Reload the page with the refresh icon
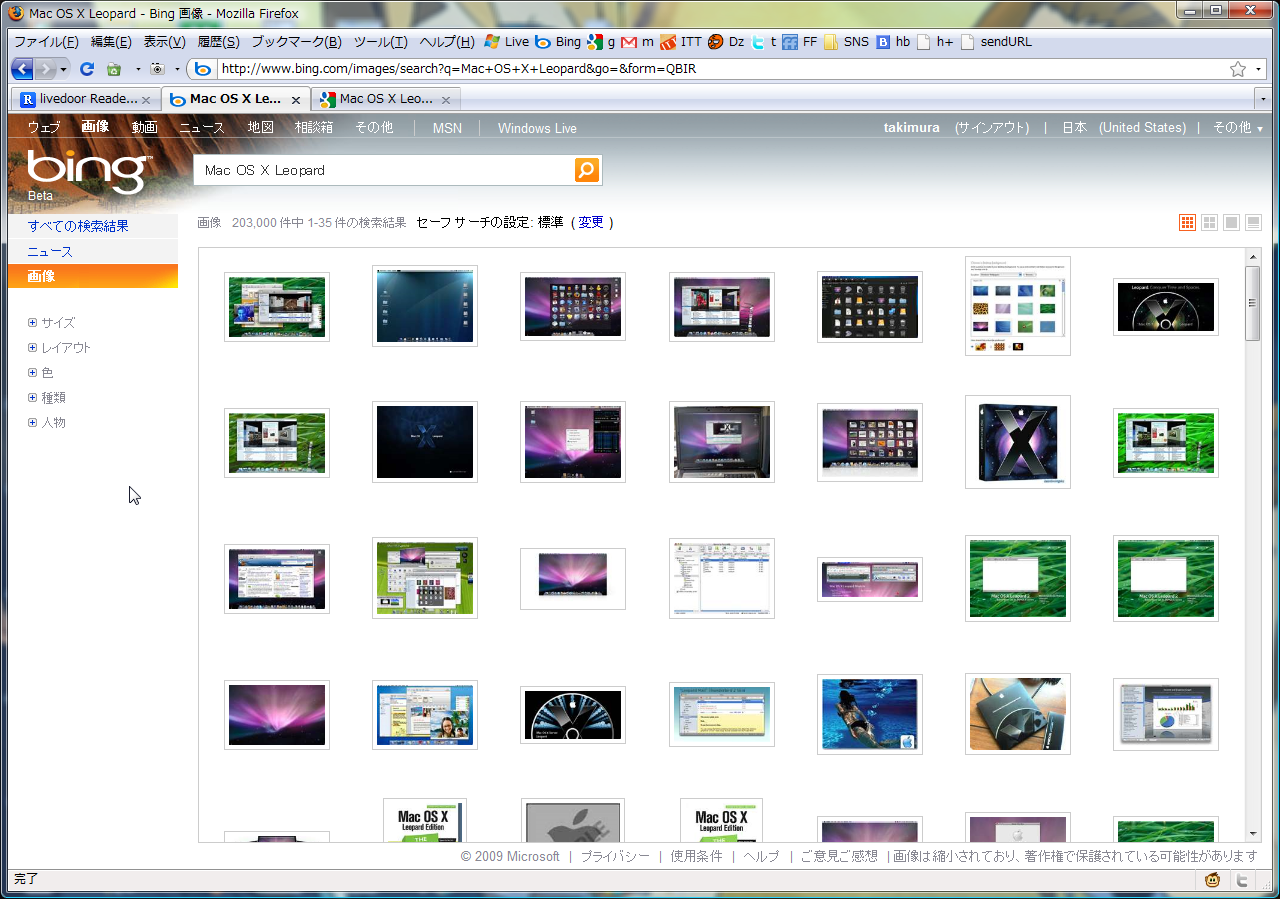Image resolution: width=1280 pixels, height=899 pixels. click(87, 69)
